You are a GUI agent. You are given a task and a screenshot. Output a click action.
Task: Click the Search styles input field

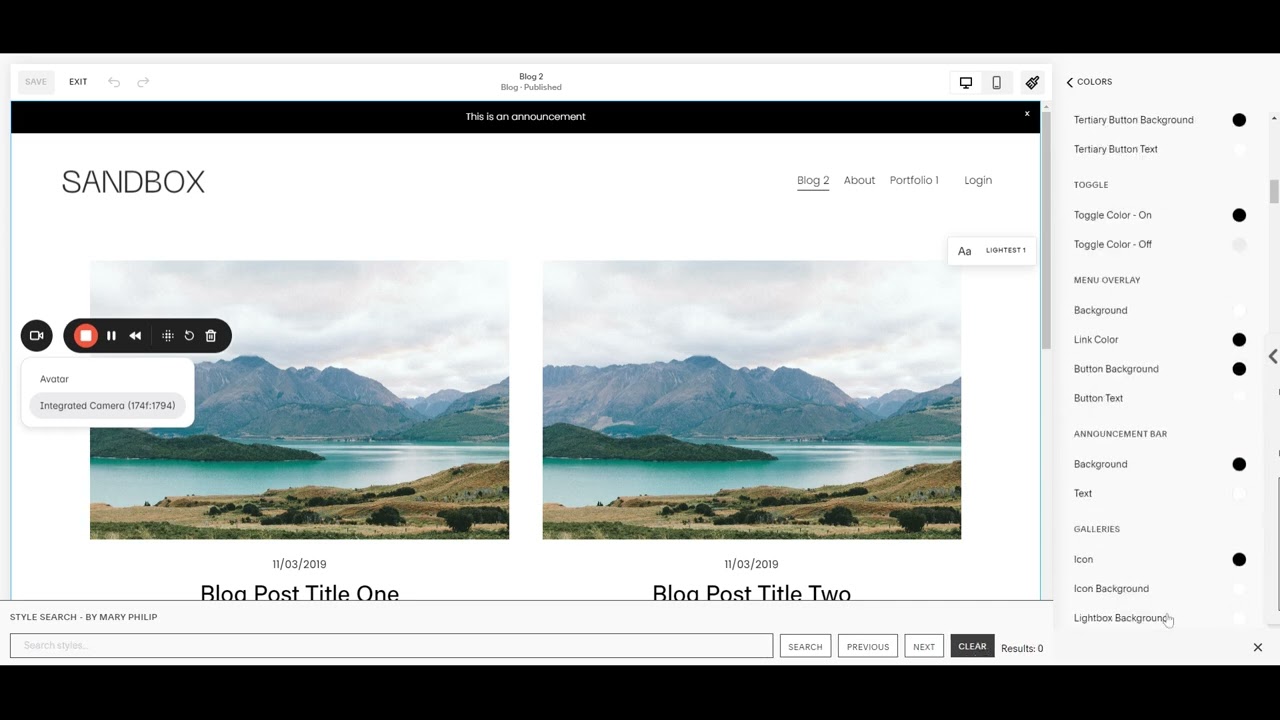tap(391, 646)
